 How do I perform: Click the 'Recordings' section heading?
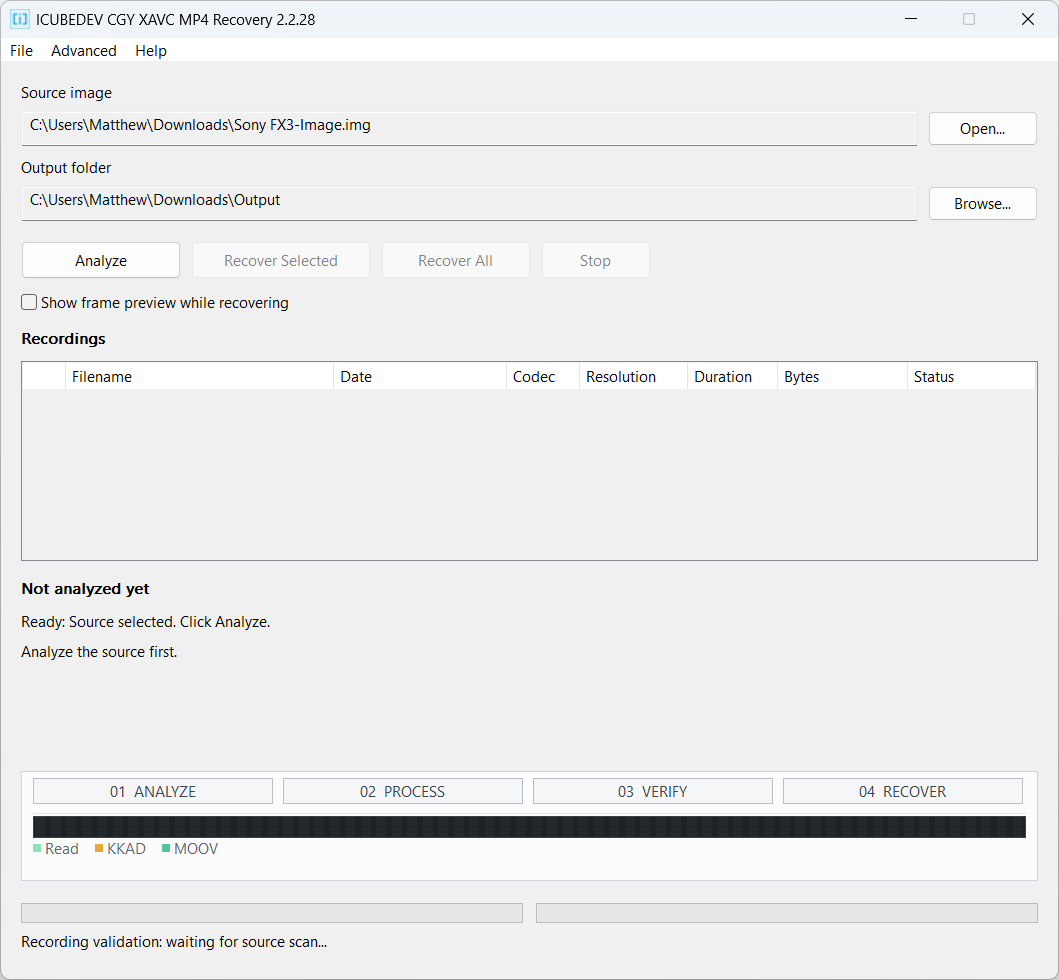click(63, 338)
